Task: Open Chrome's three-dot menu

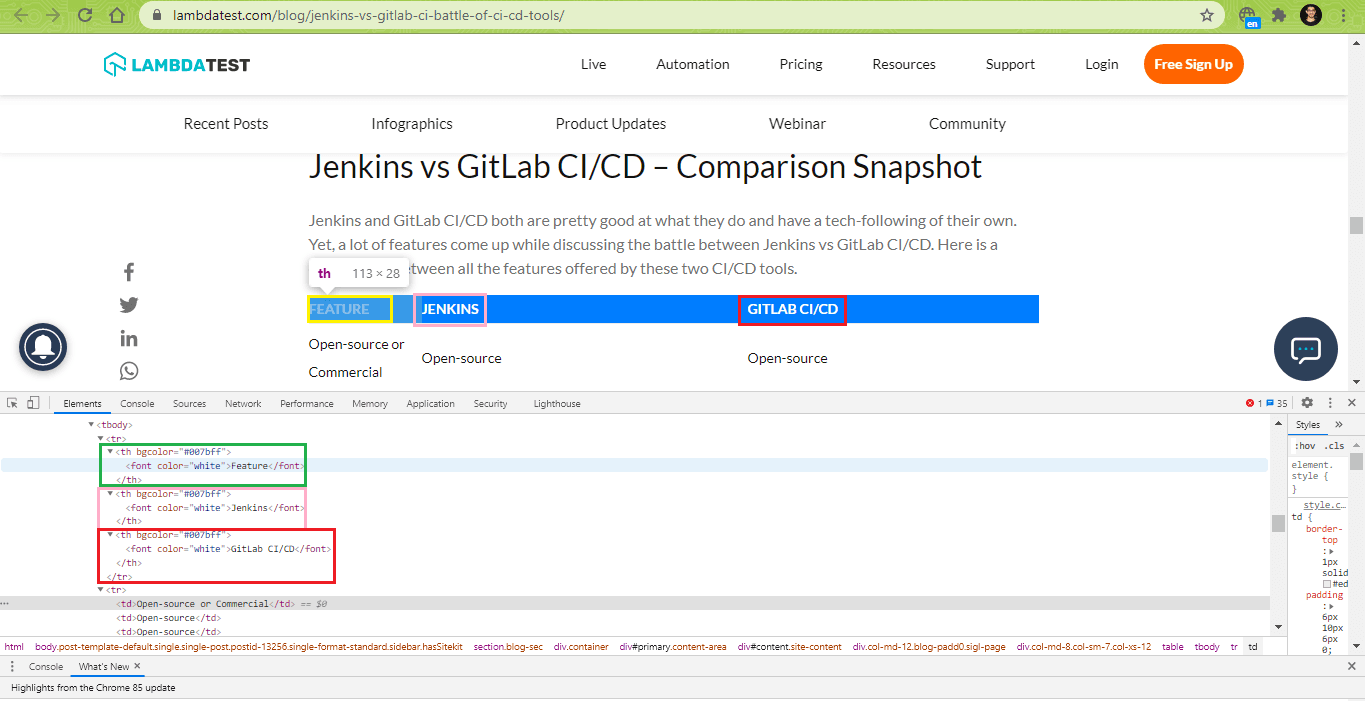Action: (x=1343, y=15)
